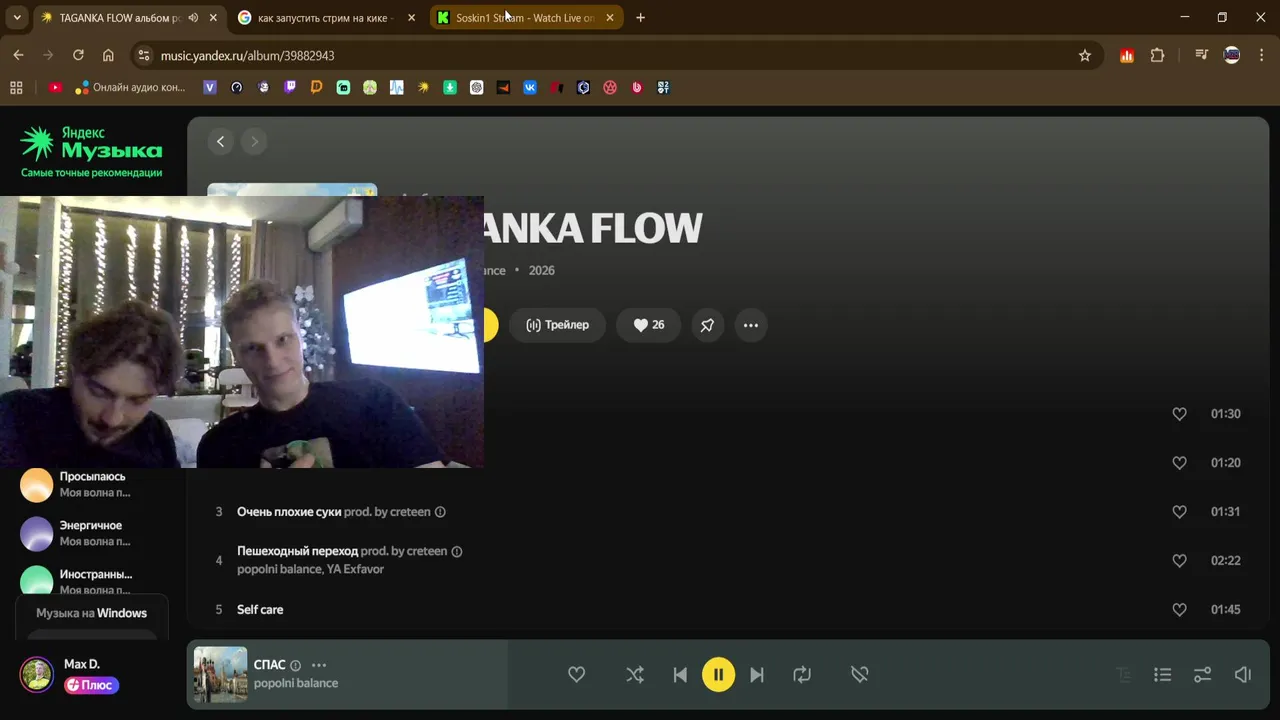
Task: Open the Иностранны... wave station
Action: click(92, 582)
